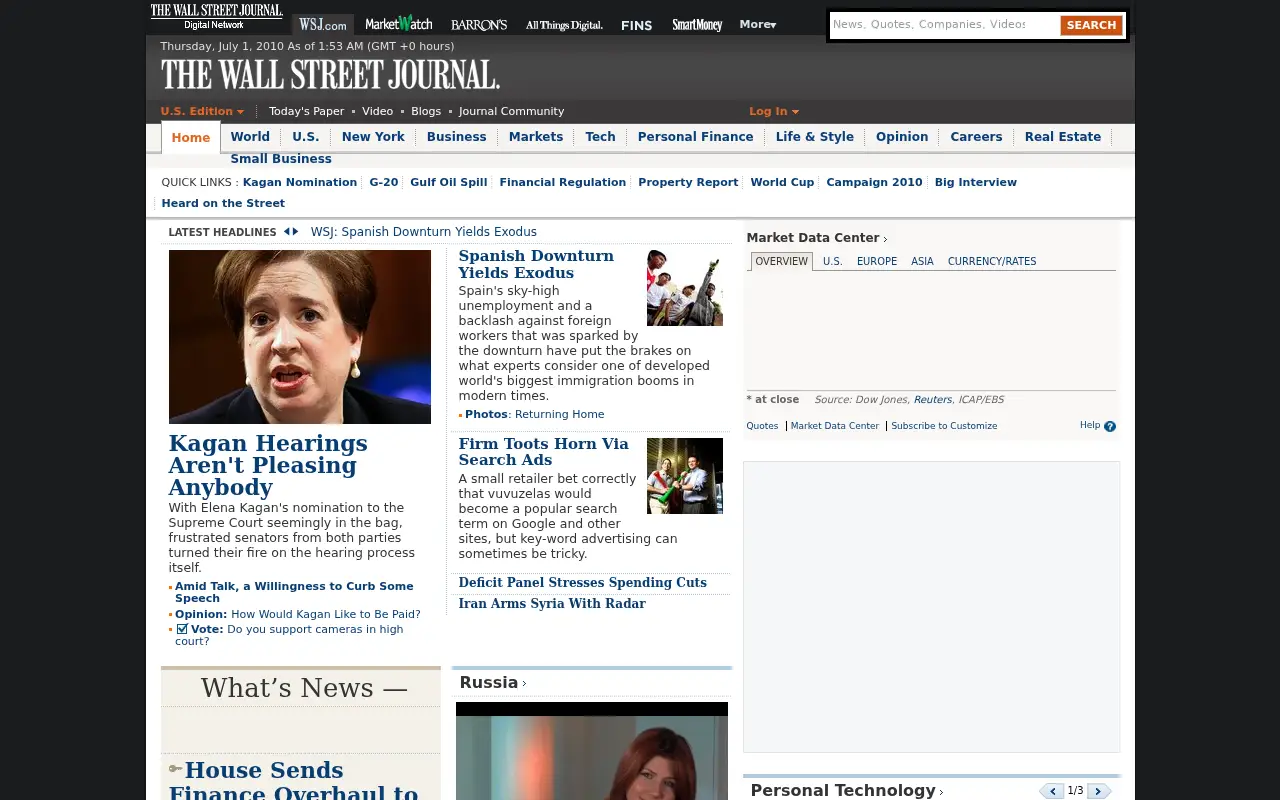Open the Quotes link under market data
Screen dimensions: 1280x800
pos(762,426)
